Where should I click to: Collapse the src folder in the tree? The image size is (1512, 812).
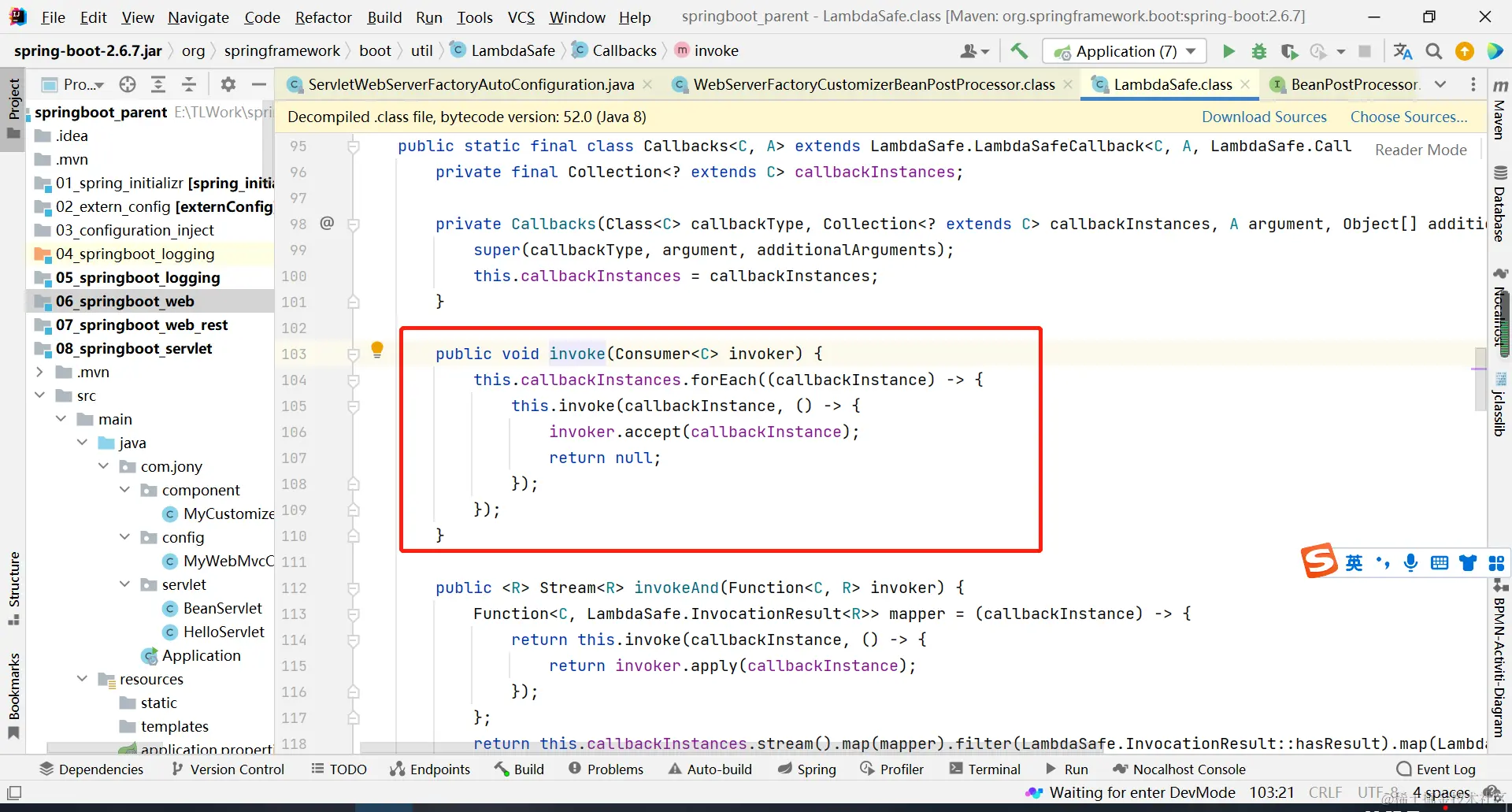tap(39, 395)
